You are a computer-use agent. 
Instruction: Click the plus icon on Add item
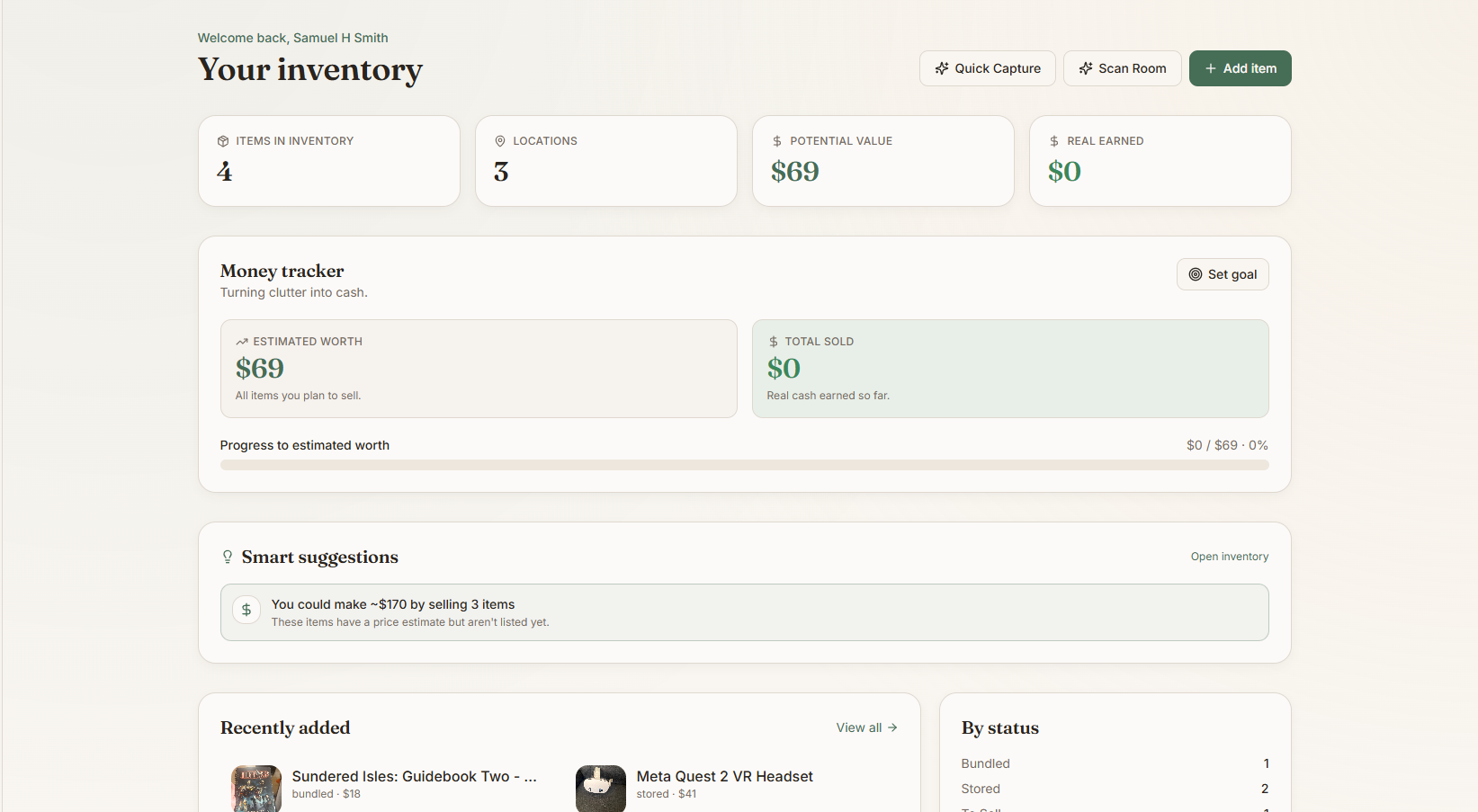[x=1211, y=68]
